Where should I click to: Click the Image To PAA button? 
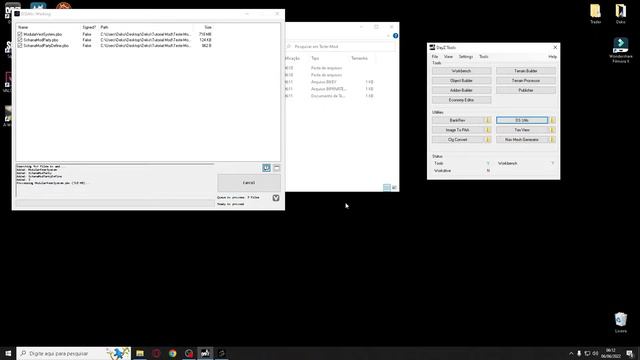[458, 130]
